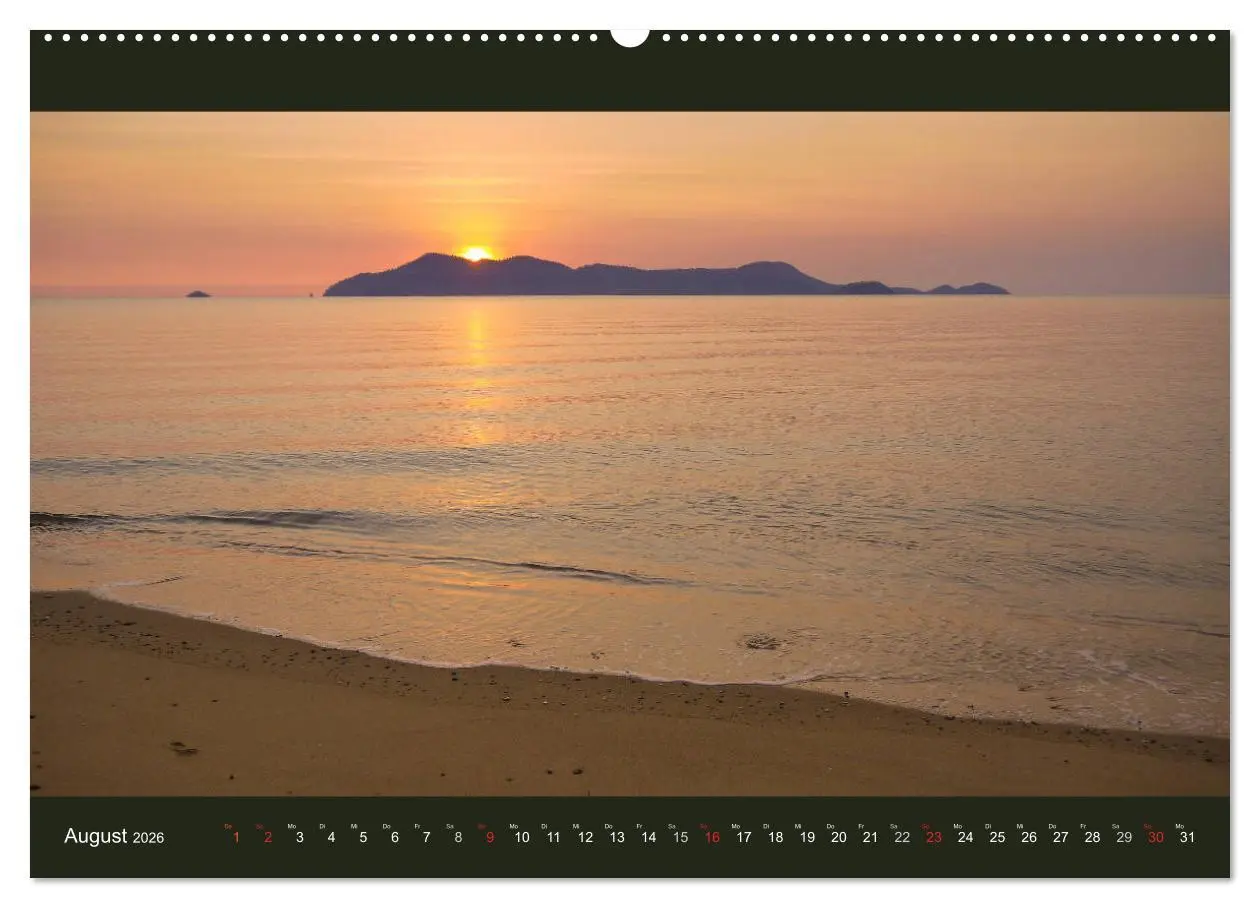The image size is (1260, 908).
Task: Select the Fr label above date 7
Action: (418, 826)
